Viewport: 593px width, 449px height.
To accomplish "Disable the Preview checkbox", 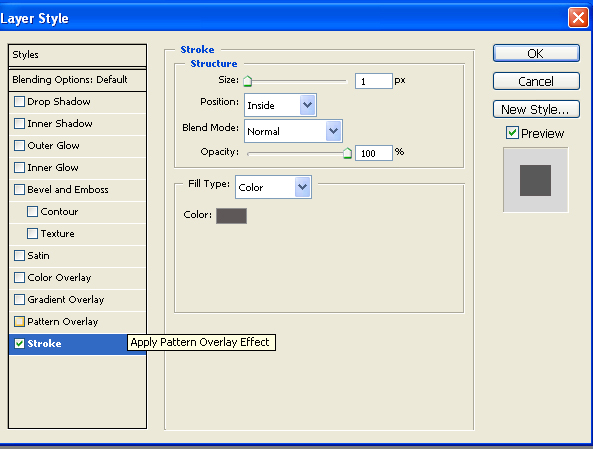I will (512, 133).
